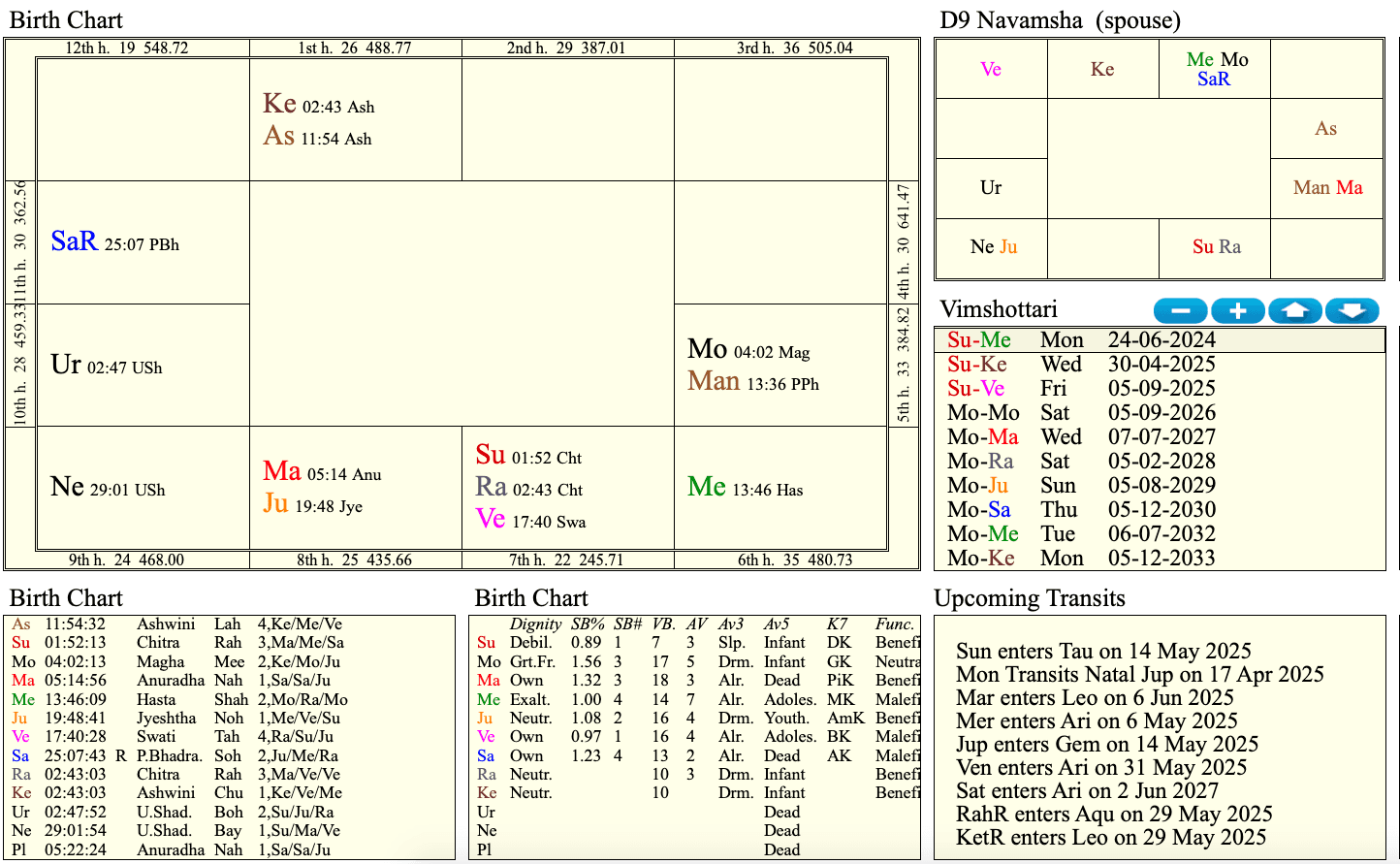Screen dimensions: 1400x864
Task: Select the Su-Me 24-06-2024 dasha row
Action: 1160,339
